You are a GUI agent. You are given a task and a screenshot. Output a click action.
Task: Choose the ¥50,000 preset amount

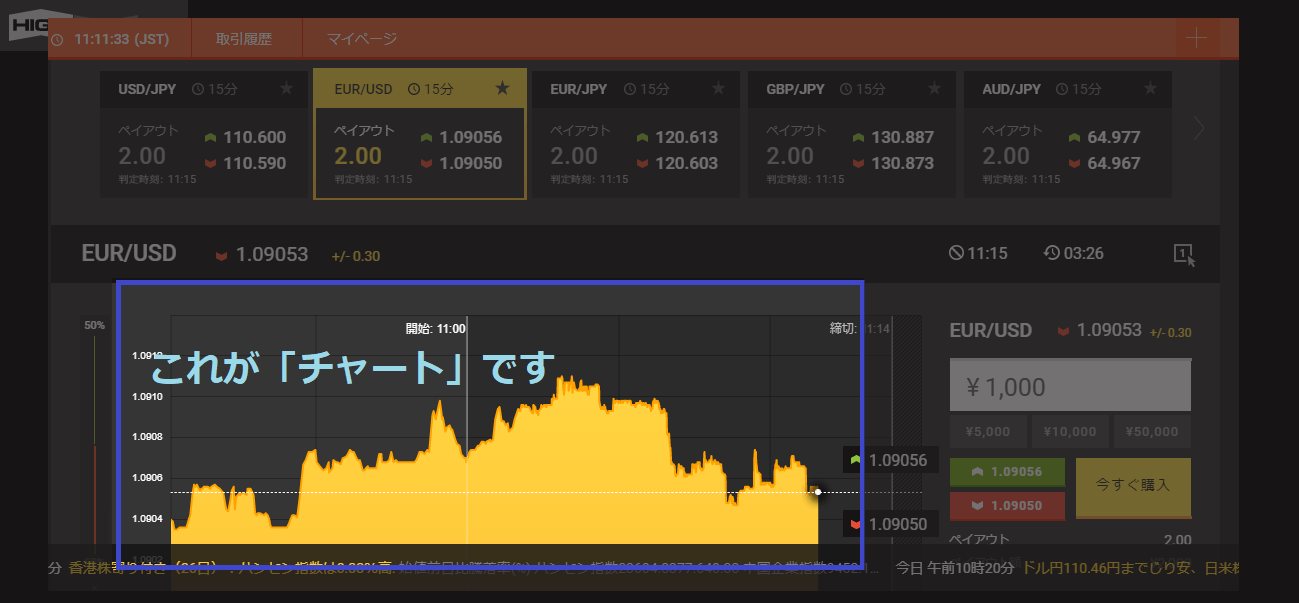coord(1151,432)
